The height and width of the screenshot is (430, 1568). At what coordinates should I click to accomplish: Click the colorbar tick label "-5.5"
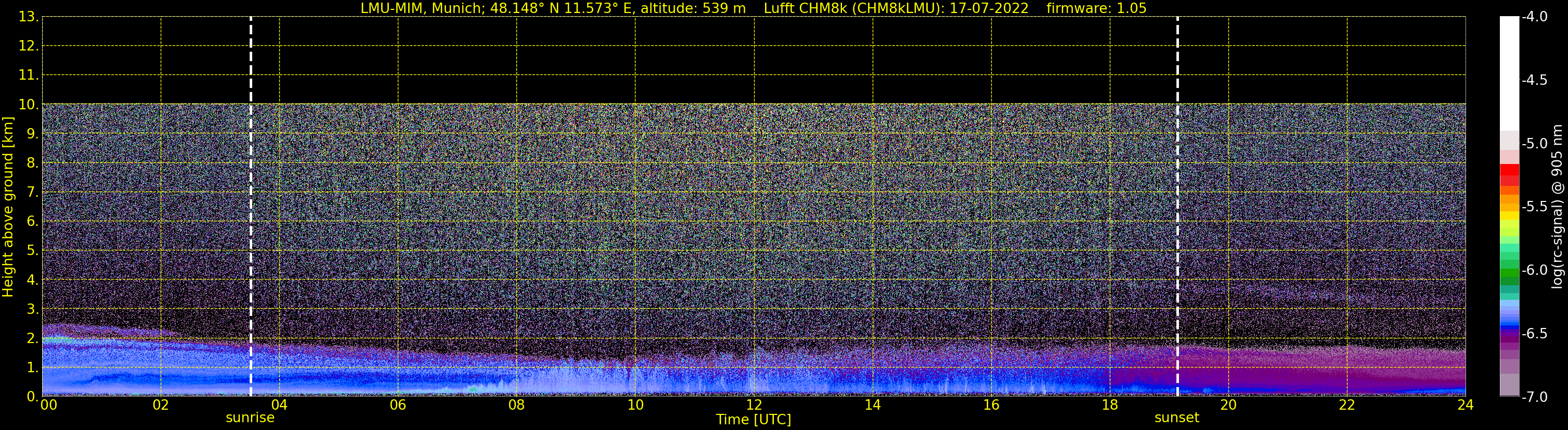pos(1535,207)
